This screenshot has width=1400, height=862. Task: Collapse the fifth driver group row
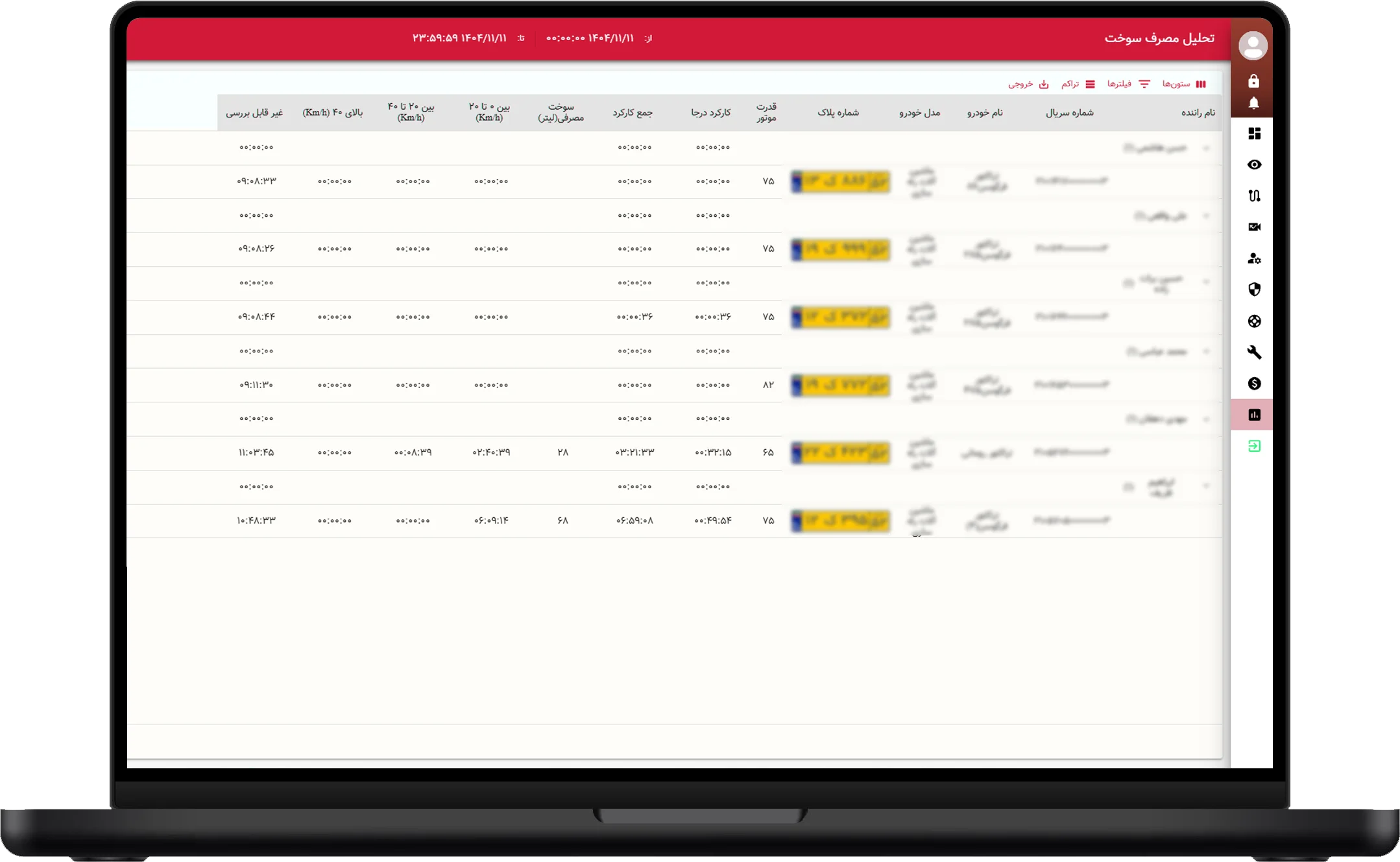click(1206, 419)
